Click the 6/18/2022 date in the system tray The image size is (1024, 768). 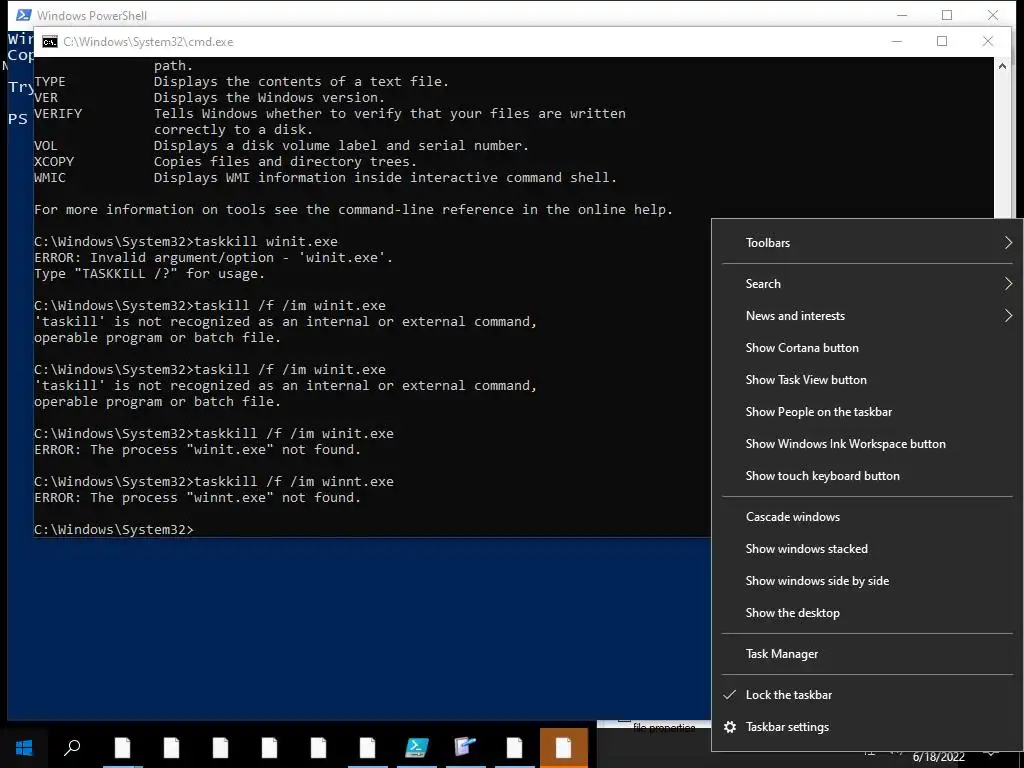(938, 758)
